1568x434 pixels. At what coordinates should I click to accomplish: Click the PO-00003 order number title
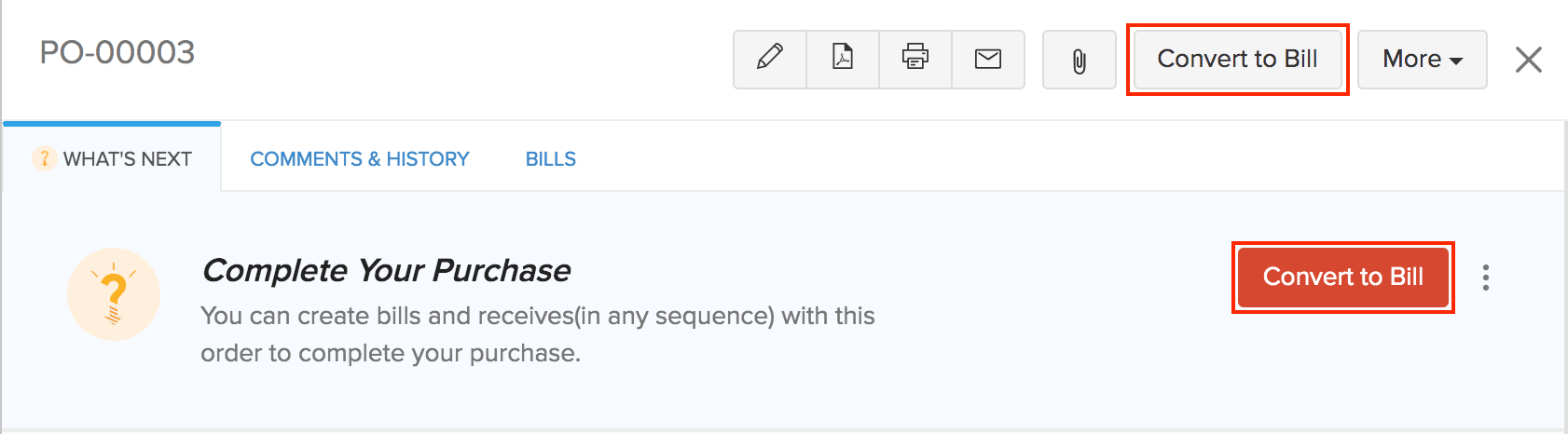point(117,52)
